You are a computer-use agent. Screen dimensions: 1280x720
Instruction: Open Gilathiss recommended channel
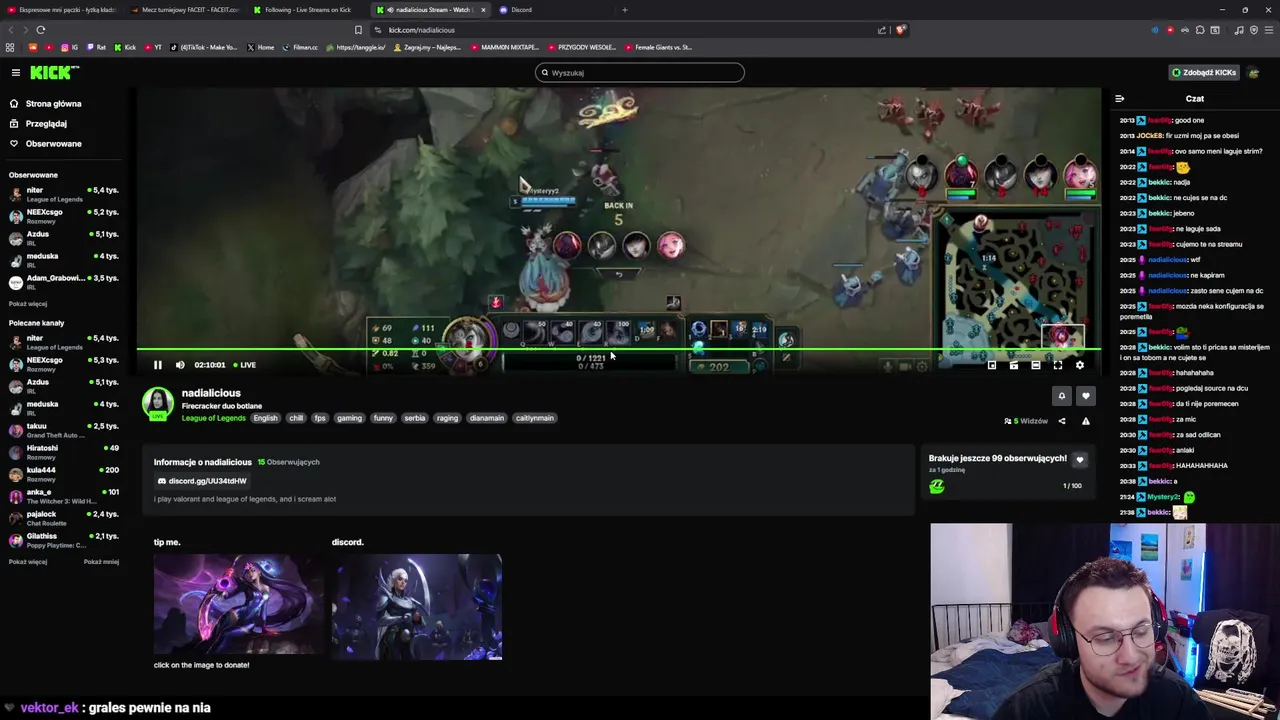pyautogui.click(x=63, y=540)
